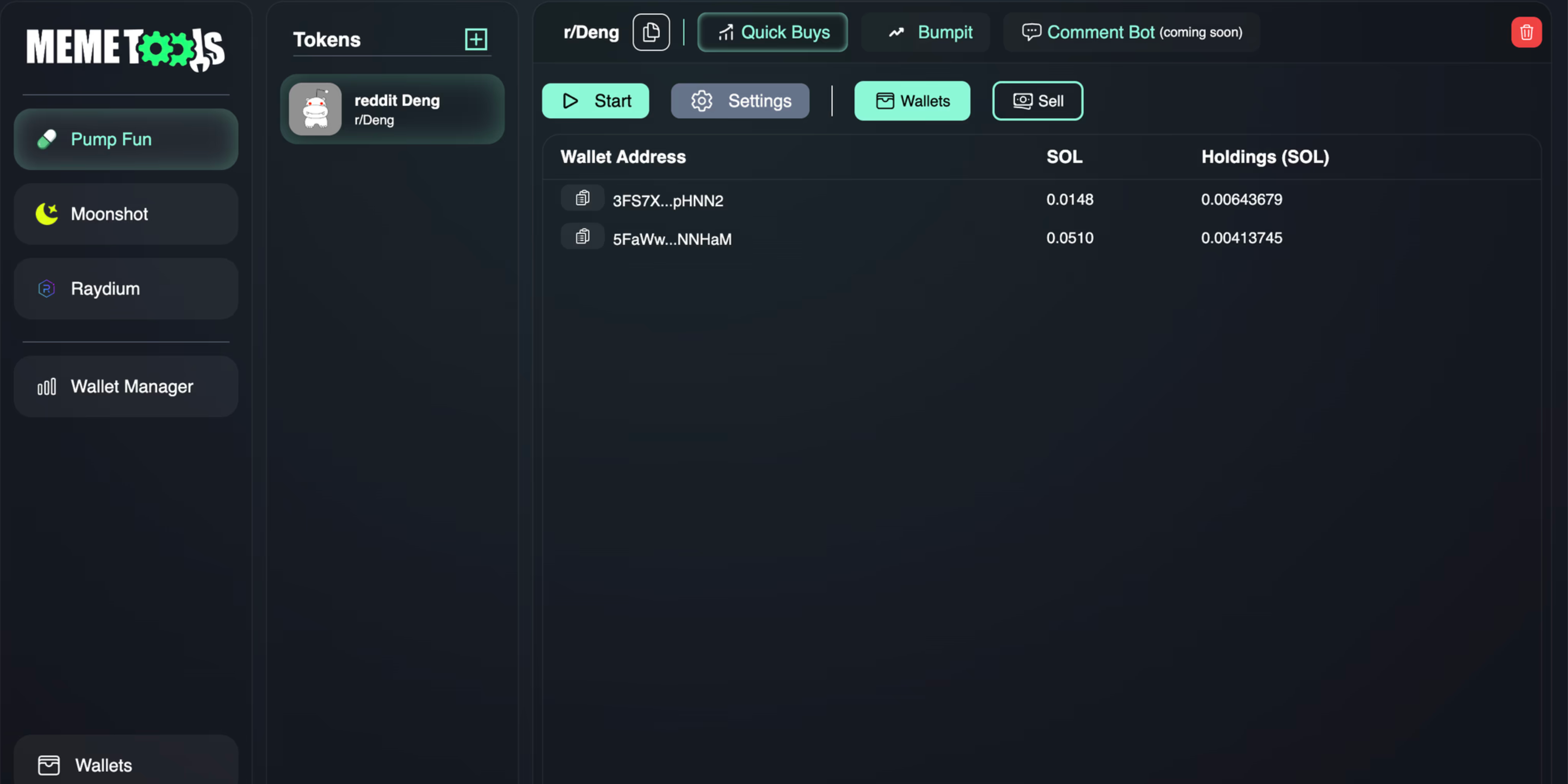Open the Moonshot section
Viewport: 1568px width, 784px height.
pyautogui.click(x=126, y=214)
